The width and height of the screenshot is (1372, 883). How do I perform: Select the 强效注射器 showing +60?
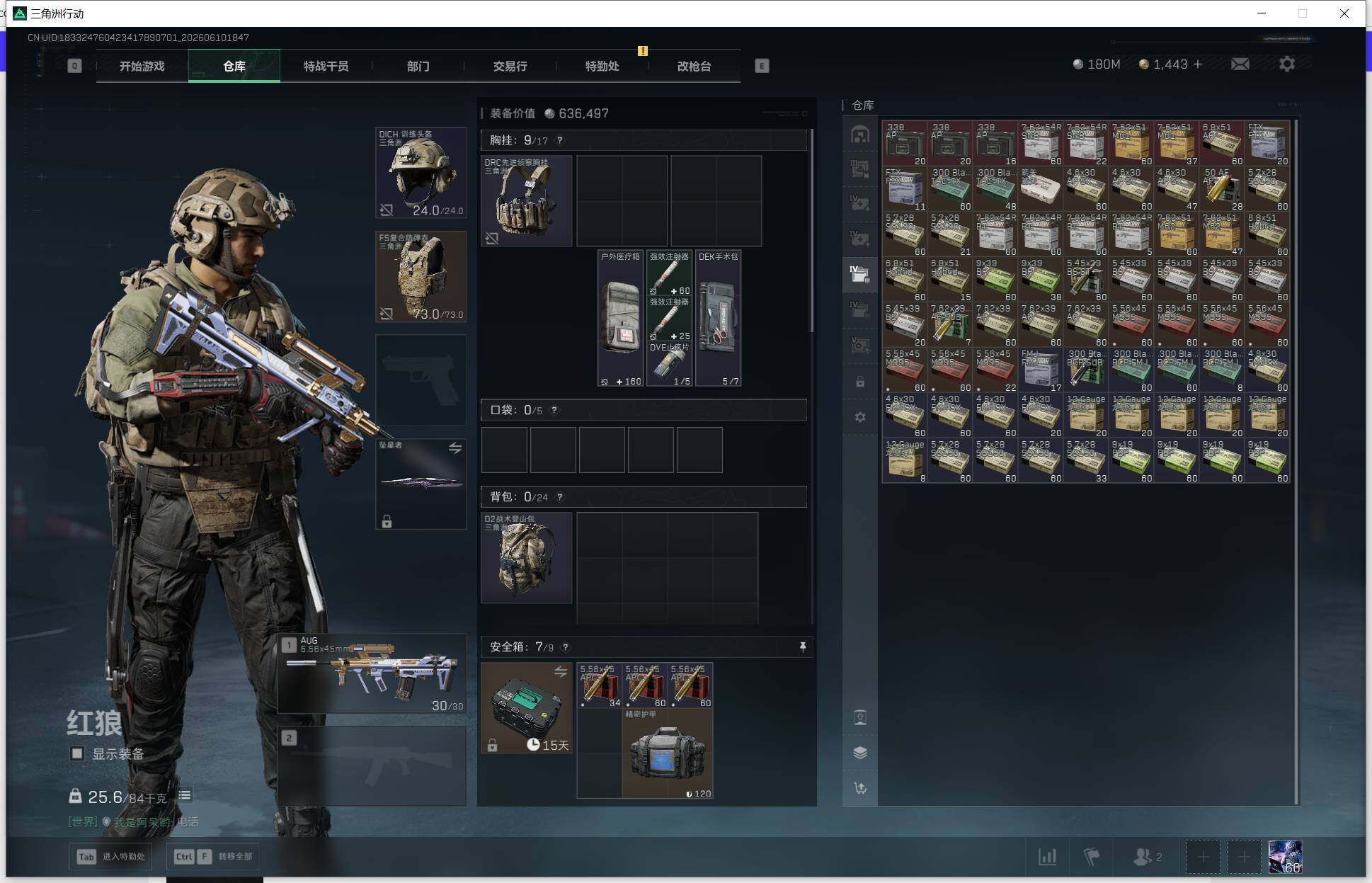point(670,273)
